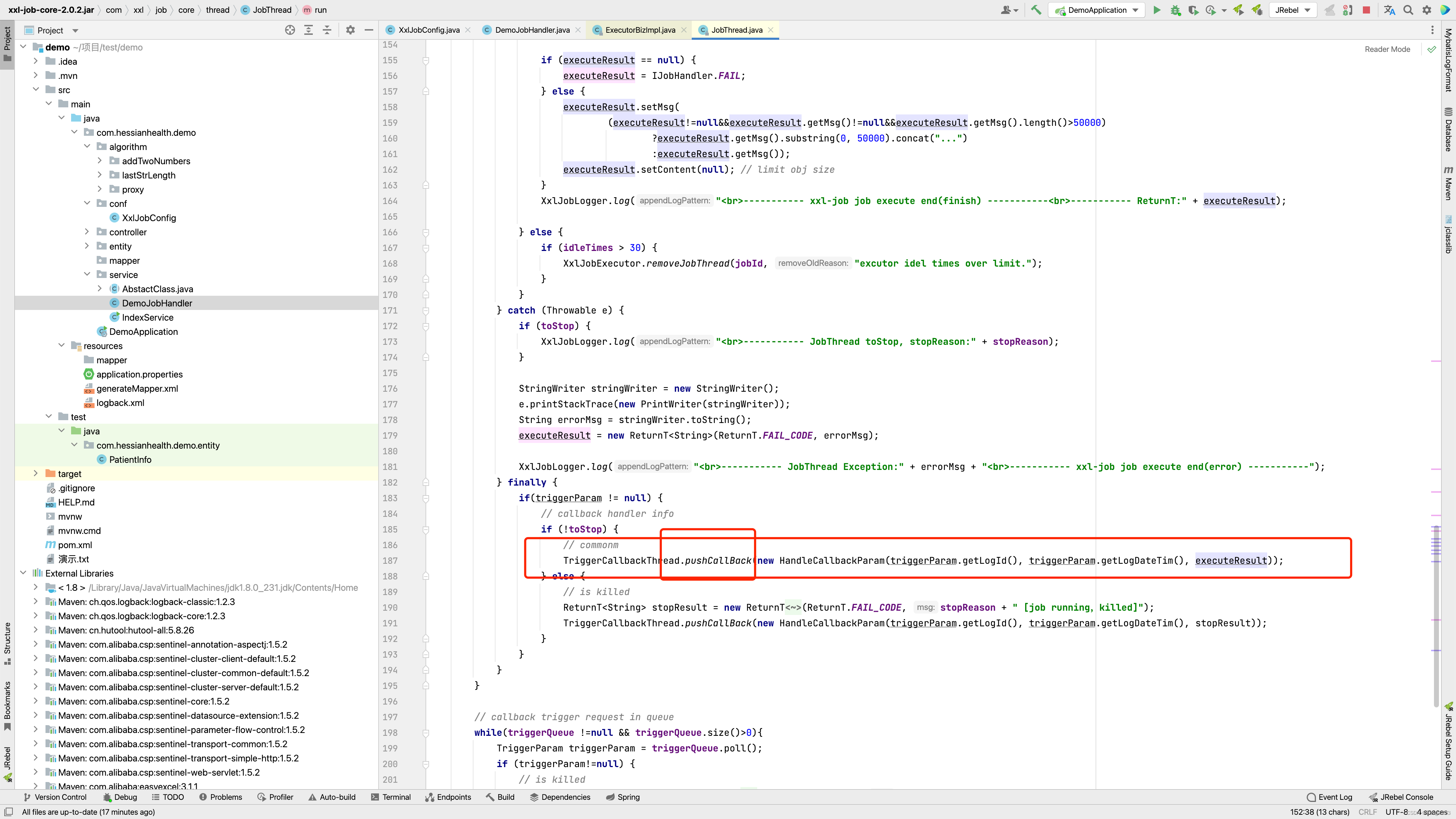Open JRebel Setup Guide panel
Screen dimensions: 1456x819
click(x=1448, y=742)
